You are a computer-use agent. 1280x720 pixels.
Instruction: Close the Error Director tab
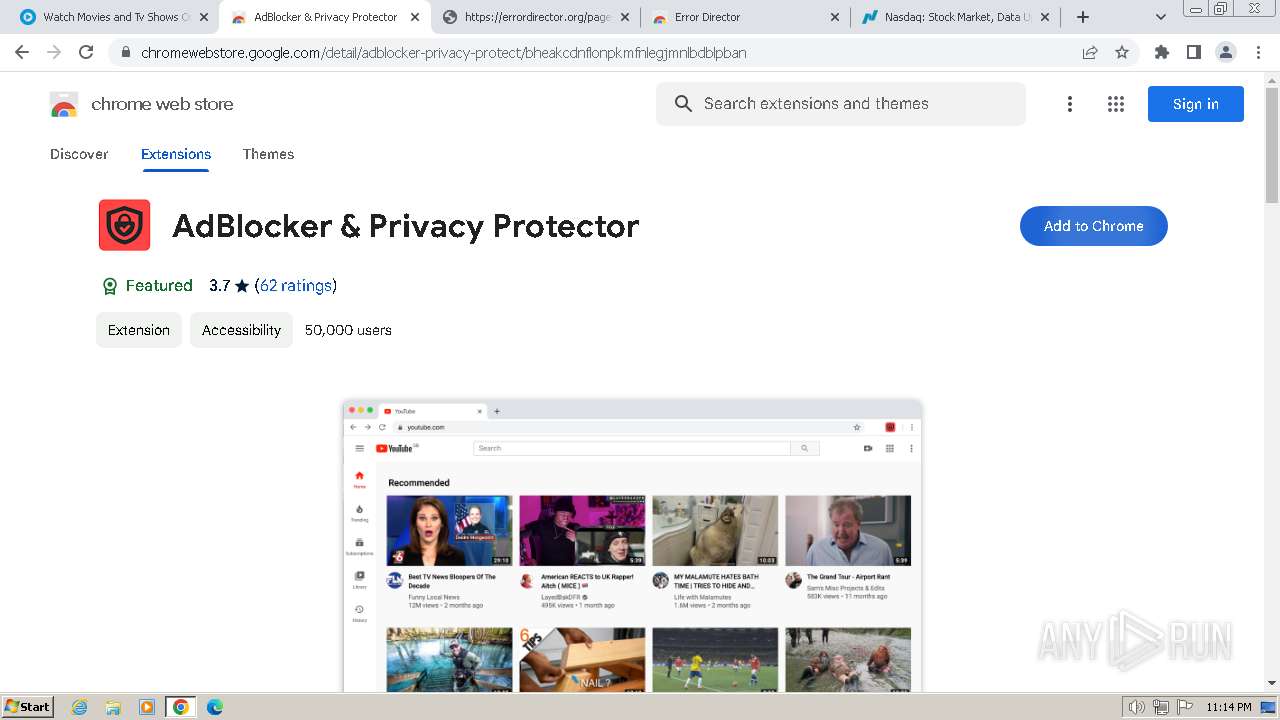tap(835, 17)
